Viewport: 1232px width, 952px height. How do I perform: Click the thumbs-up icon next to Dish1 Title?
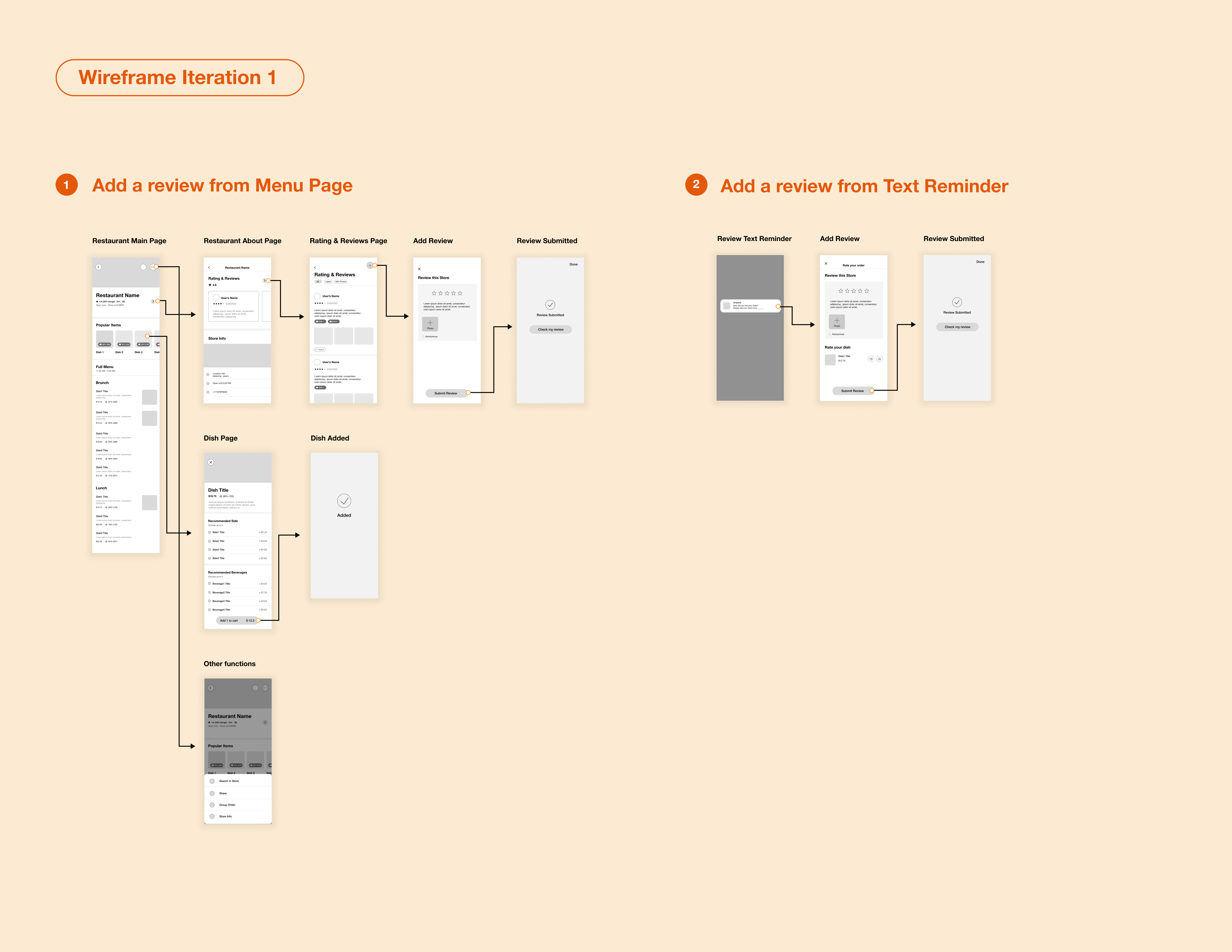pyautogui.click(x=879, y=359)
